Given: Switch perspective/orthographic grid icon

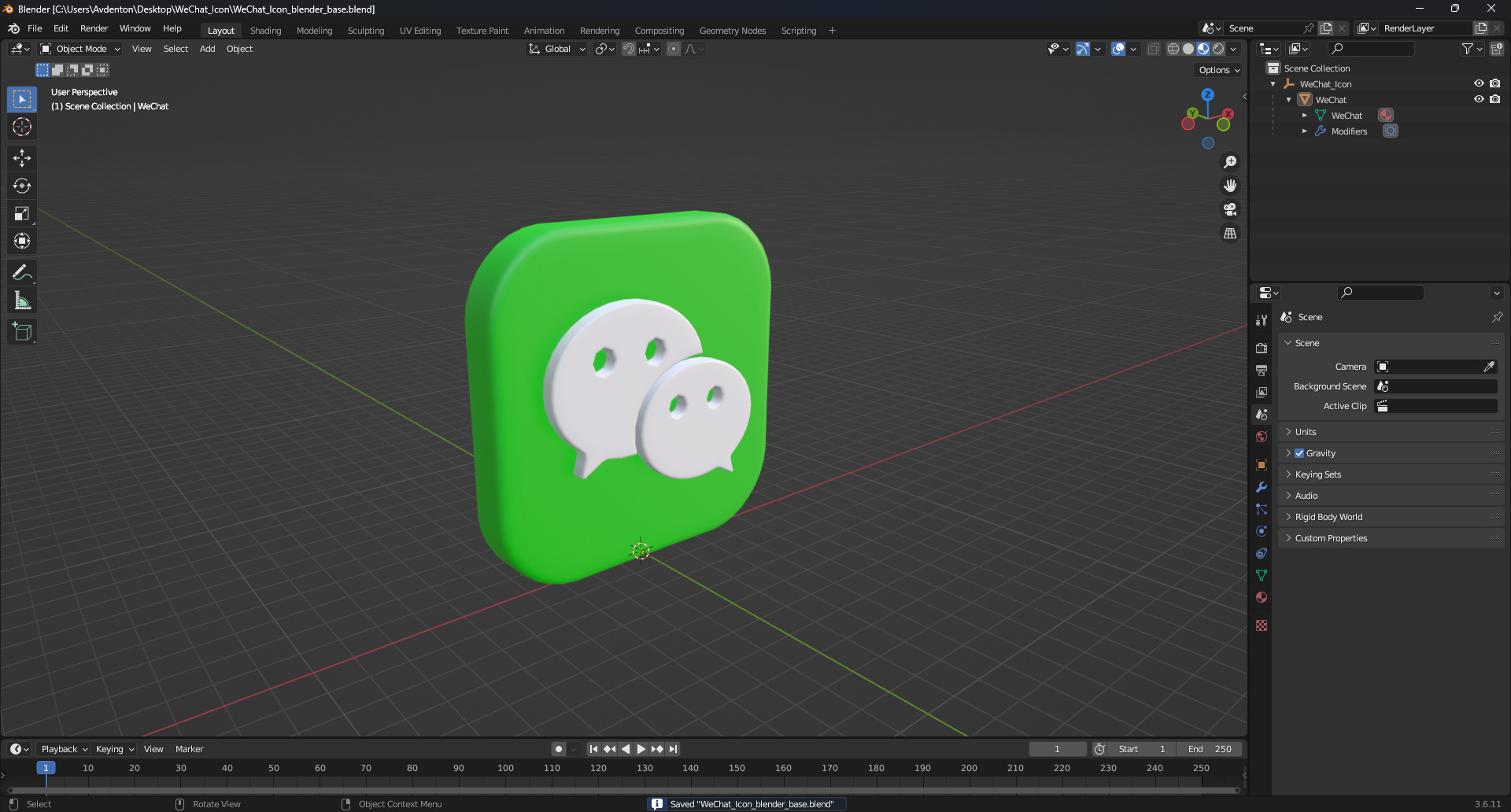Looking at the screenshot, I should click(1230, 233).
